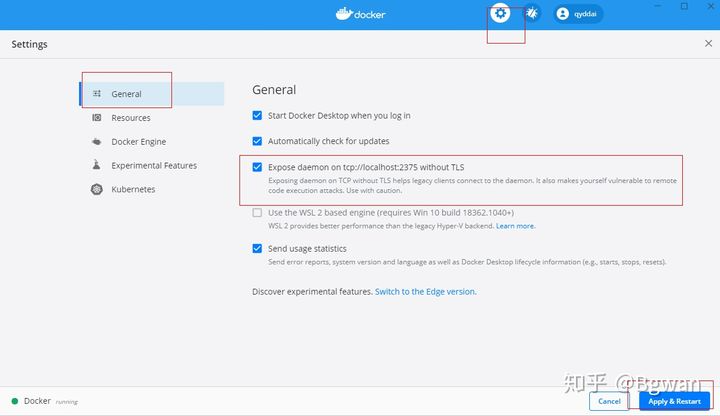Image resolution: width=720 pixels, height=416 pixels.
Task: Click the Docker whale logo
Action: coord(360,14)
